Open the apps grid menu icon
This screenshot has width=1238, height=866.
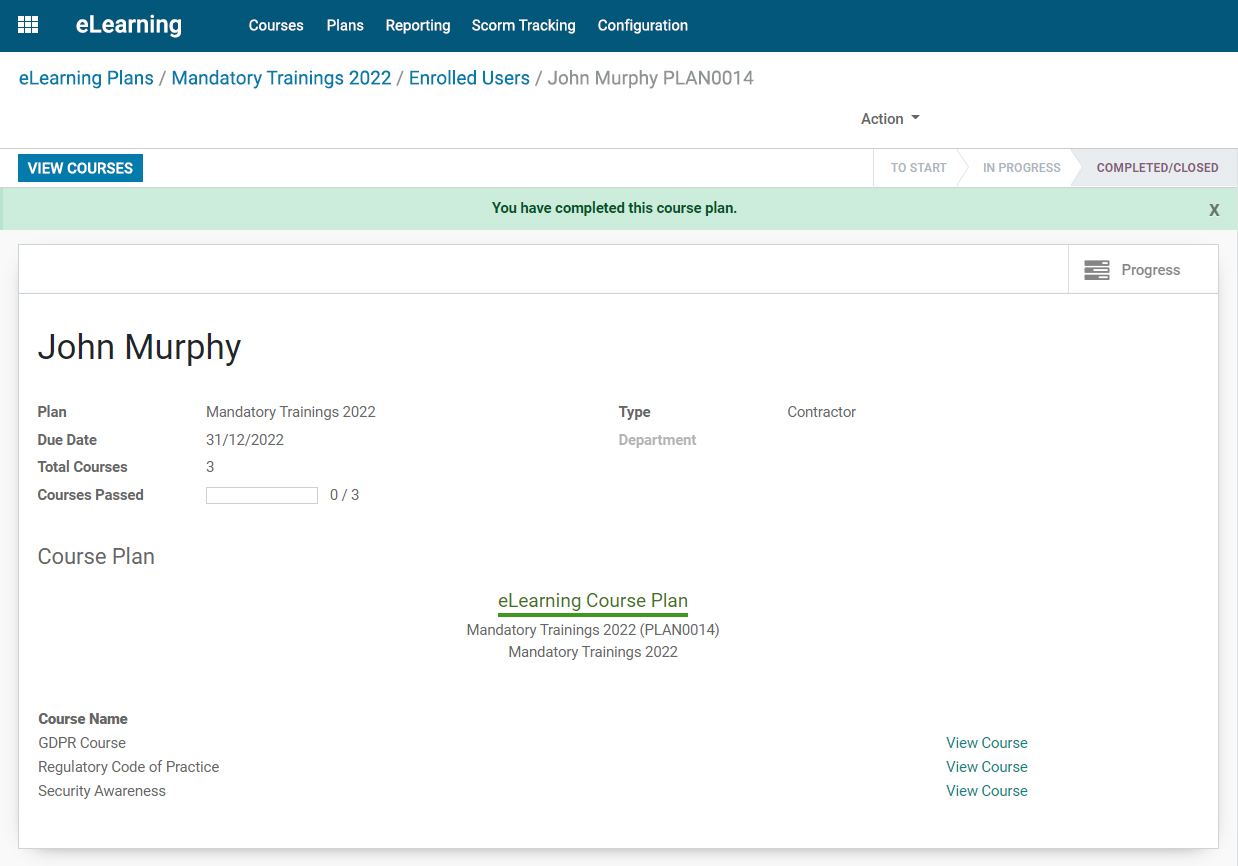coord(28,25)
